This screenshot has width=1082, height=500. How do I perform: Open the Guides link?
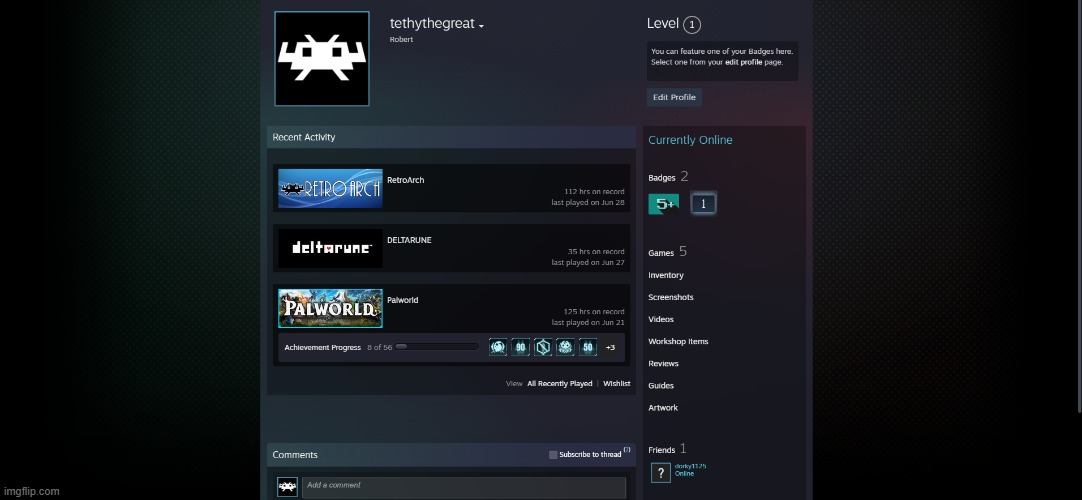coord(661,386)
